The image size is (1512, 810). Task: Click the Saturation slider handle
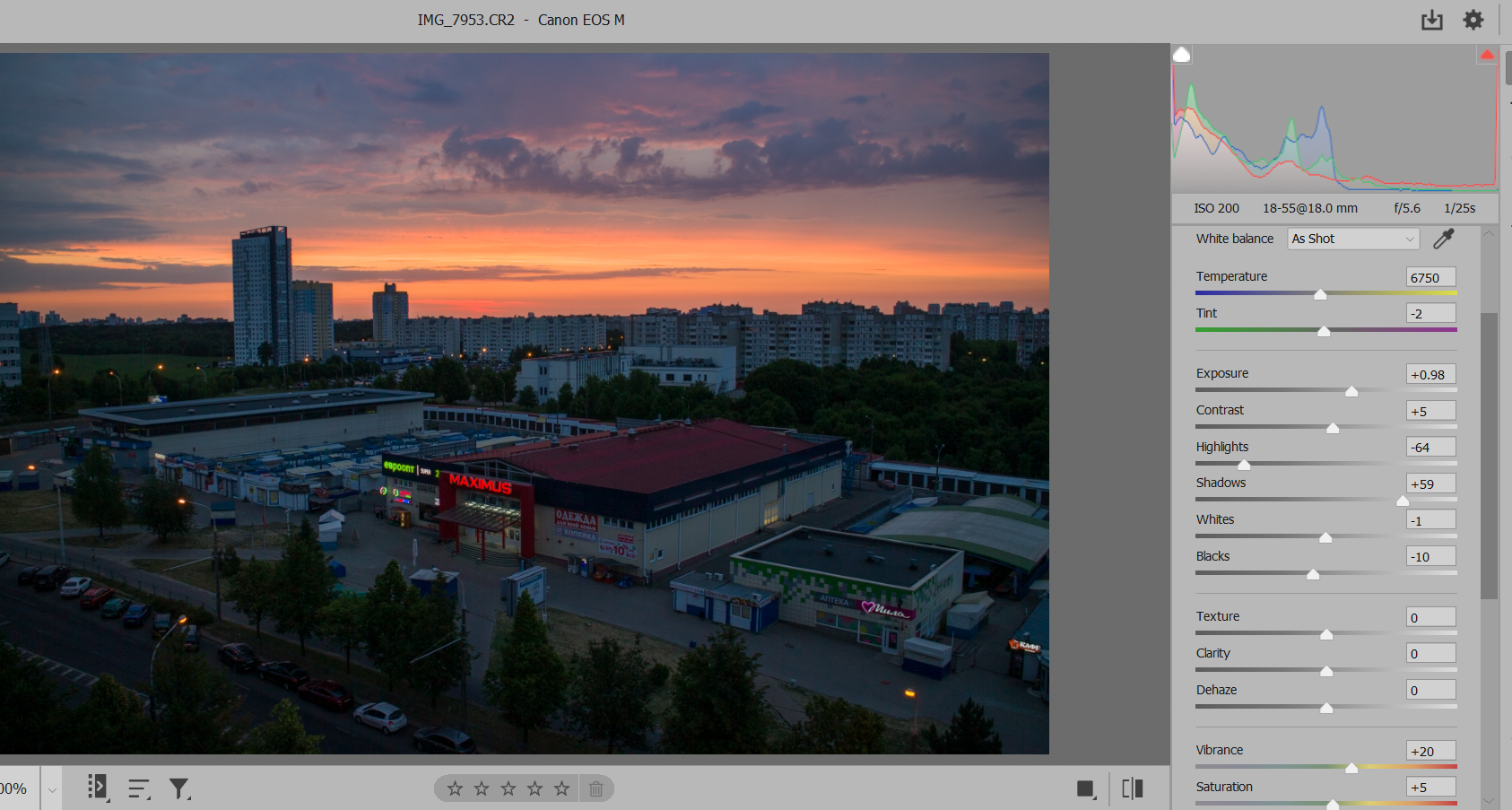[1333, 805]
